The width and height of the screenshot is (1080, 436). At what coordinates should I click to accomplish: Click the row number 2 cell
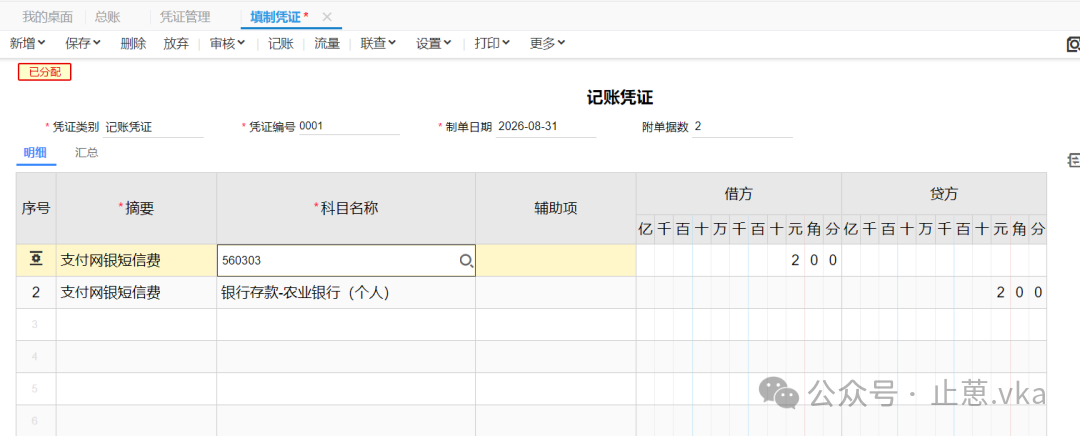[36, 293]
